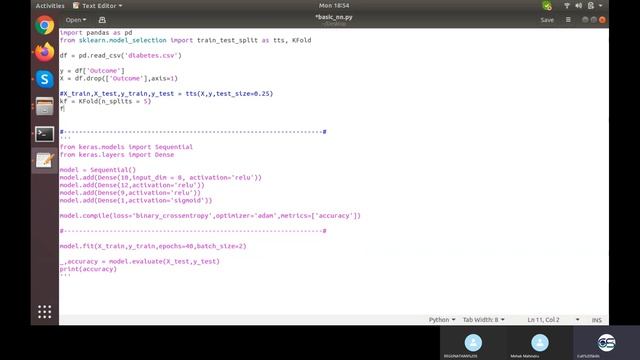Screen dimensions: 640x360
Task: Click the 'from keras.models import Sequential' line
Action: point(126,147)
